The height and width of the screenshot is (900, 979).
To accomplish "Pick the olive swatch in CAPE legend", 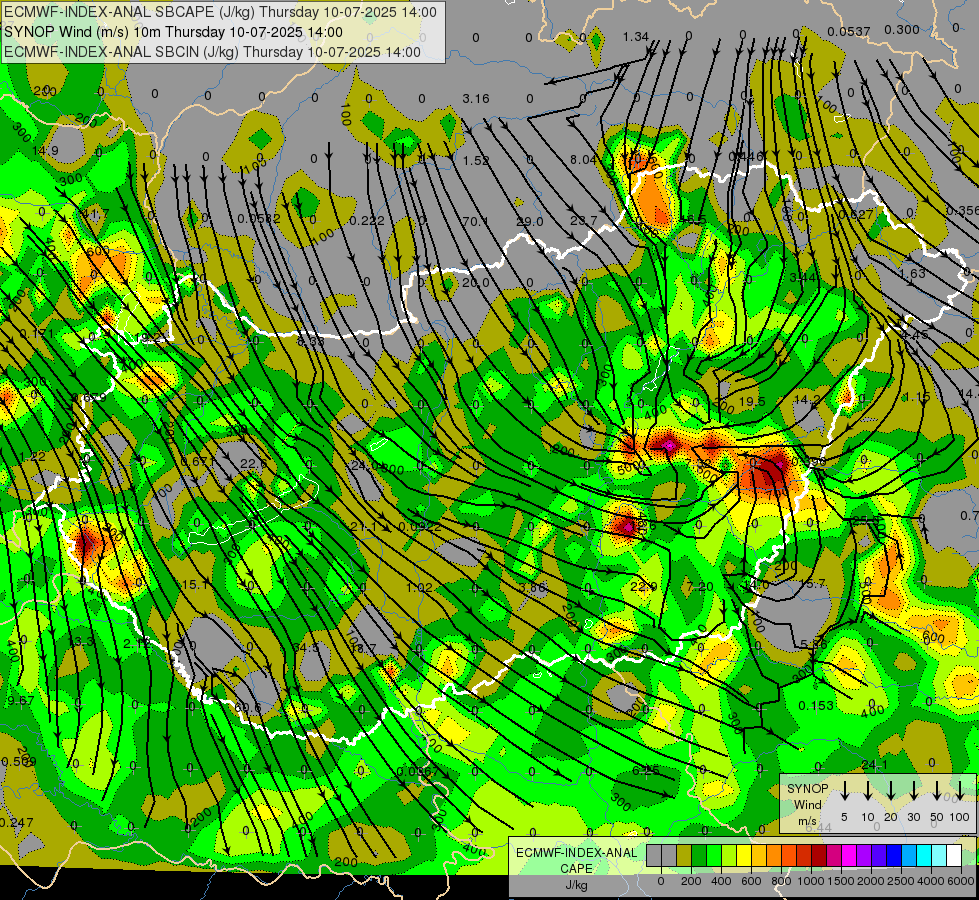I will [684, 856].
